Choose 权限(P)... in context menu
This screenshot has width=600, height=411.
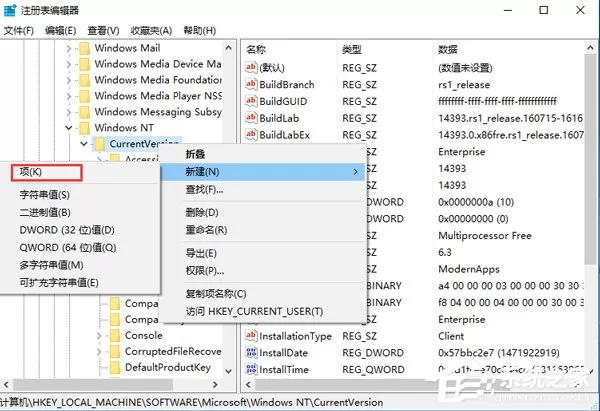pyautogui.click(x=262, y=271)
